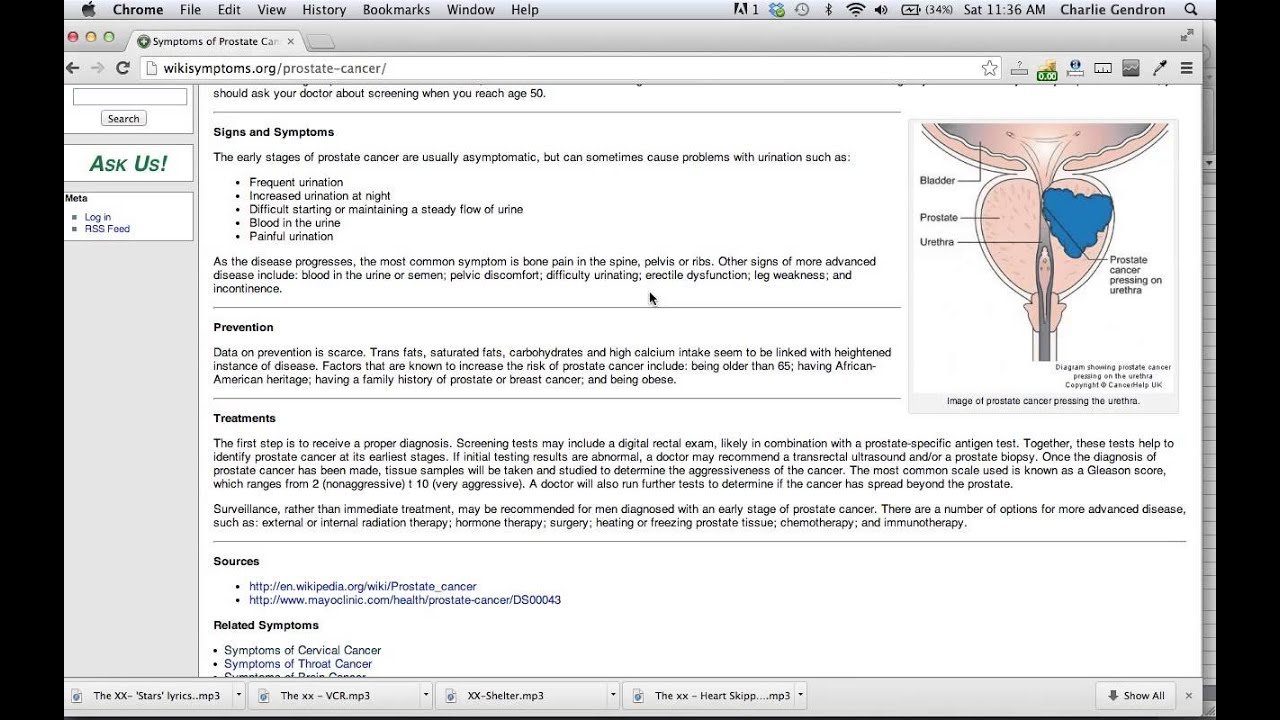Close the downloads bar
Screen dimensions: 1280x720
1189,696
